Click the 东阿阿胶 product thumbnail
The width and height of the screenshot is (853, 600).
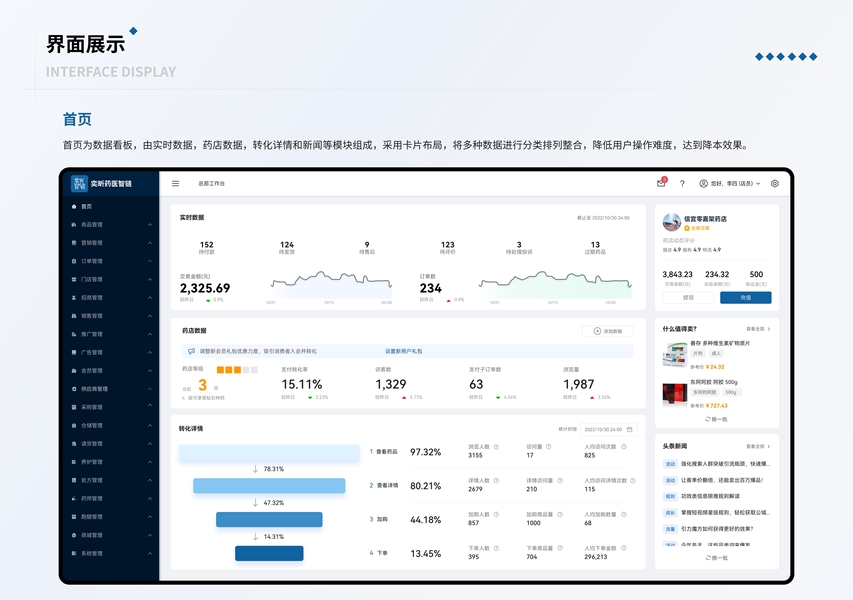pyautogui.click(x=675, y=394)
